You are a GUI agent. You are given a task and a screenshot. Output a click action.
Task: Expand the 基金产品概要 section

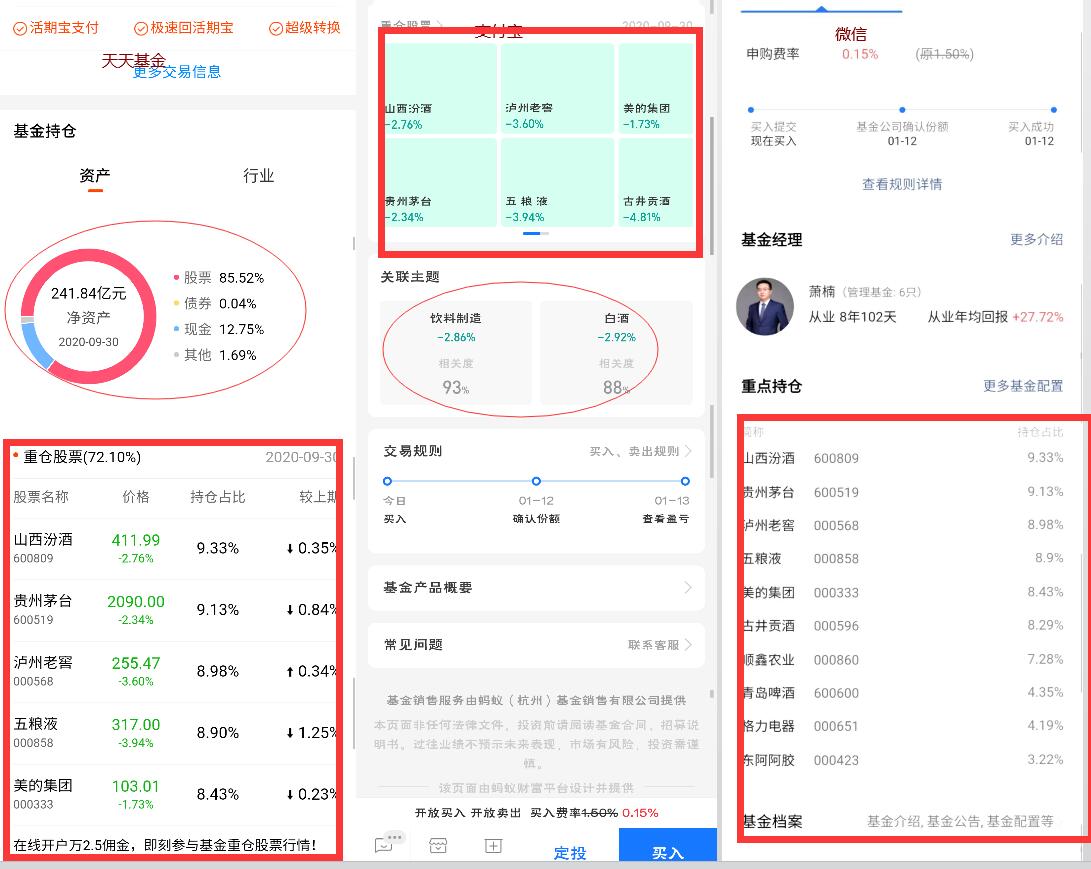coord(536,589)
